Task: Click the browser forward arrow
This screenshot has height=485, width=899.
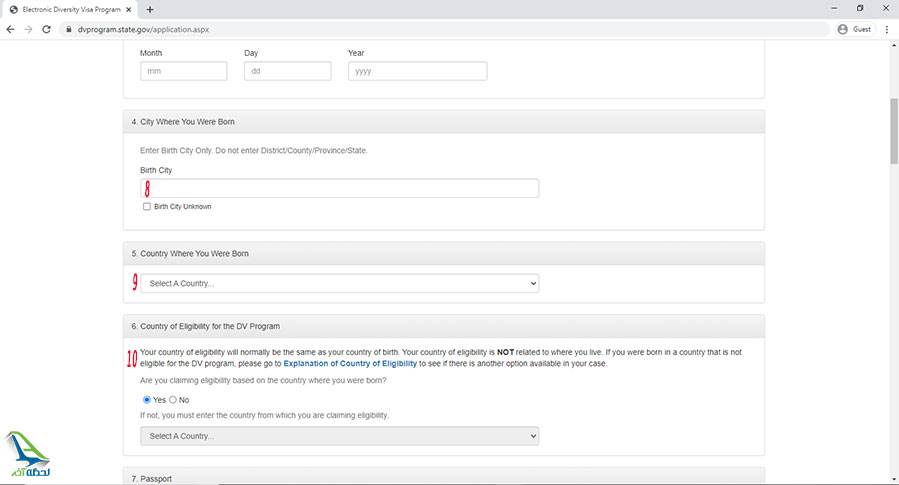Action: click(x=29, y=30)
